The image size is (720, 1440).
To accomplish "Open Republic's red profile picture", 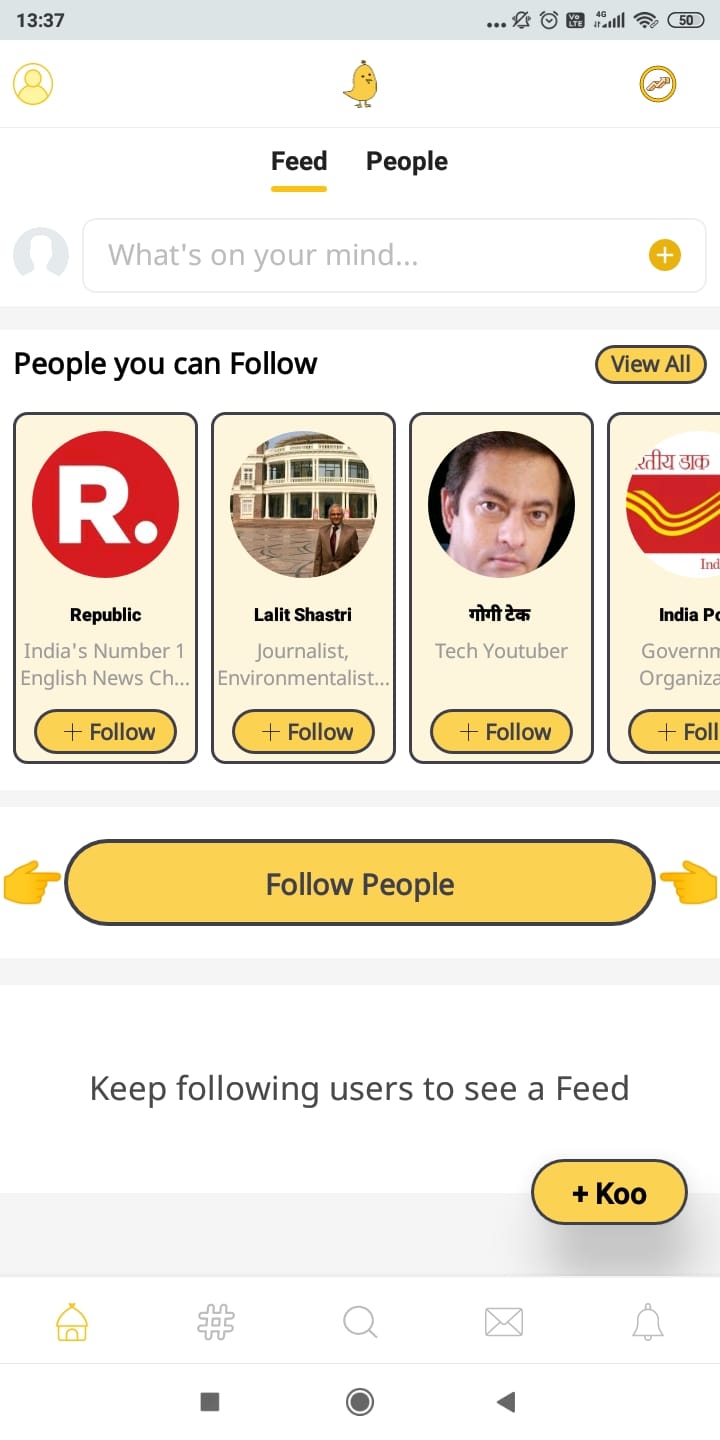I will (106, 505).
